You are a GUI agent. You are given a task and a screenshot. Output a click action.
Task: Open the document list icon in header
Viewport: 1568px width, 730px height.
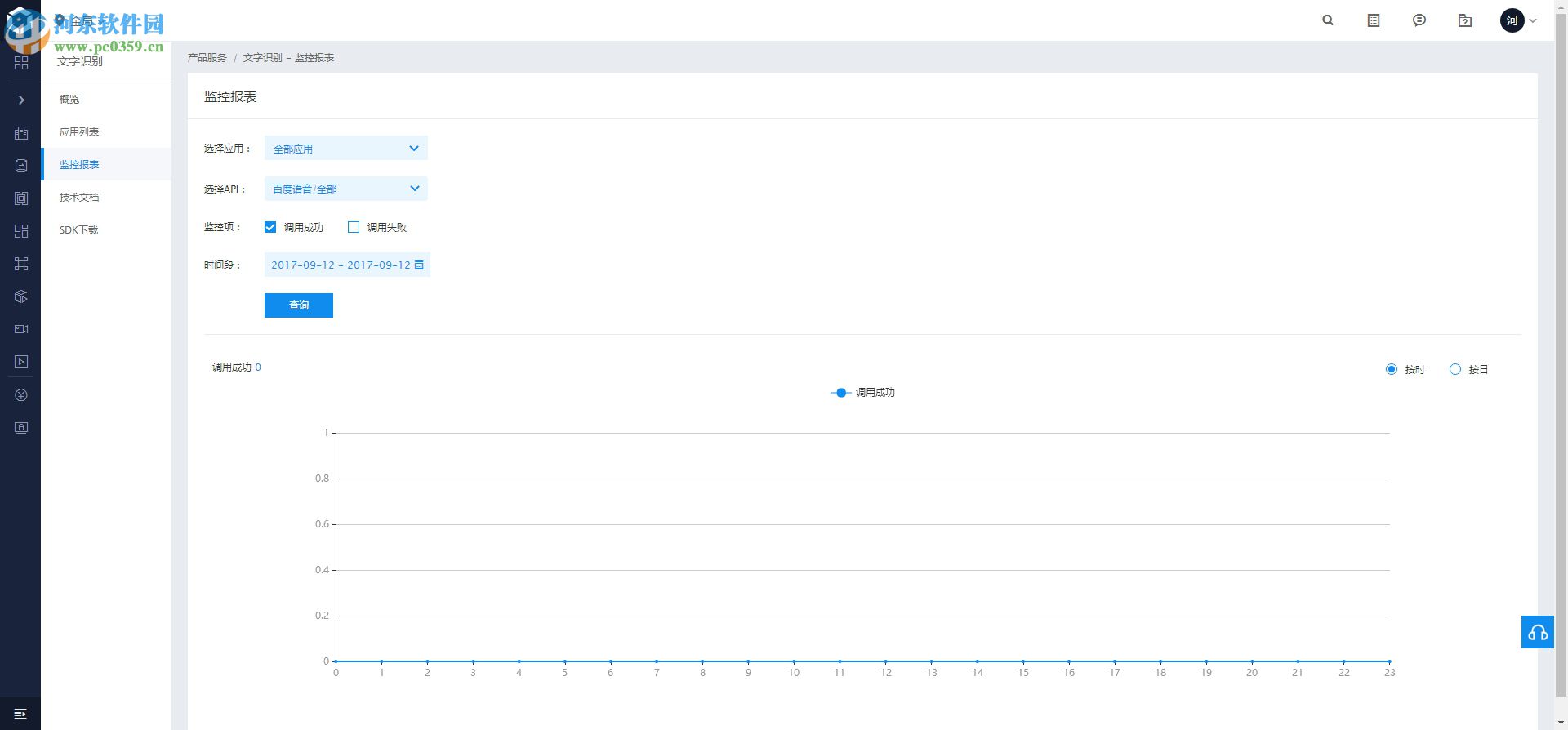tap(1374, 20)
